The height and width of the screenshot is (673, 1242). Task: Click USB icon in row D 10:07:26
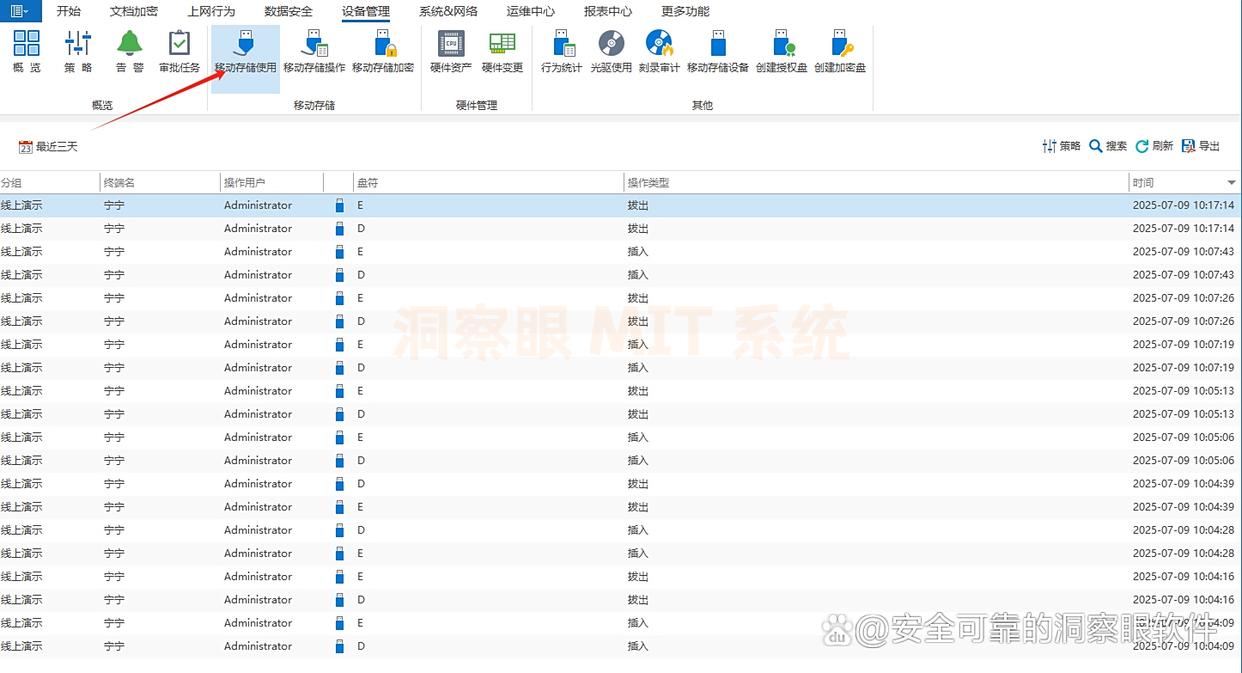point(339,321)
